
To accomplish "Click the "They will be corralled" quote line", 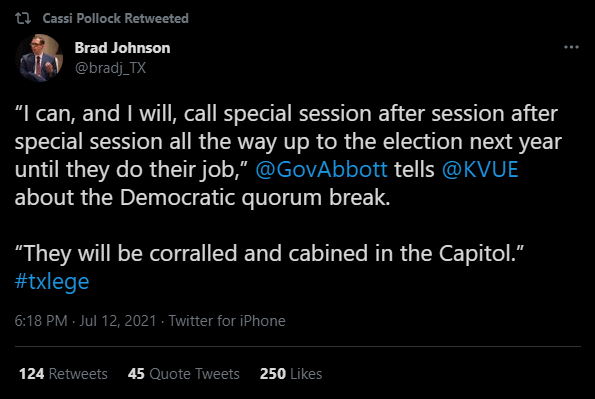I will [x=269, y=254].
